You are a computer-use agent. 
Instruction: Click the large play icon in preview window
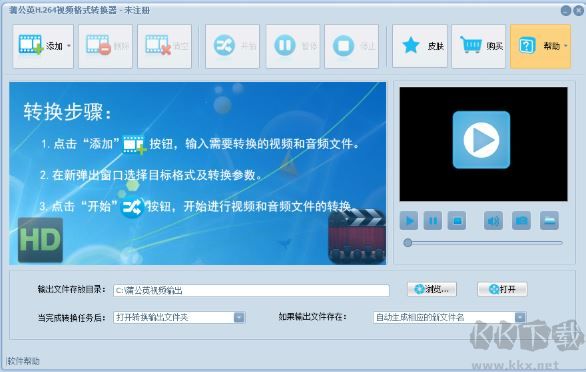[481, 140]
